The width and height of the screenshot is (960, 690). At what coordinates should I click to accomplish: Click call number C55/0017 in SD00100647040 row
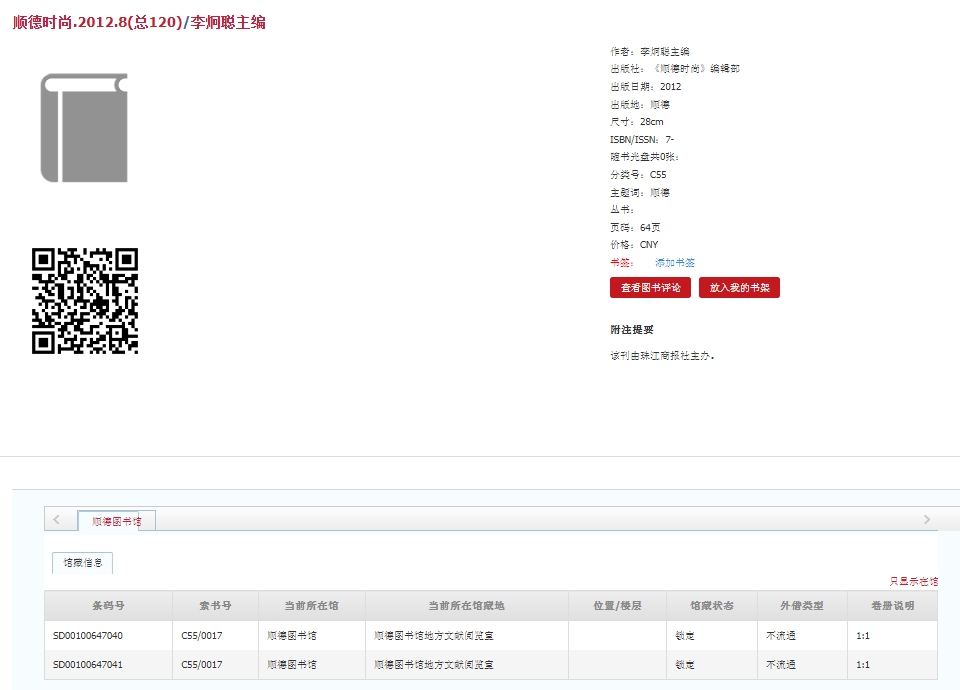coord(202,636)
